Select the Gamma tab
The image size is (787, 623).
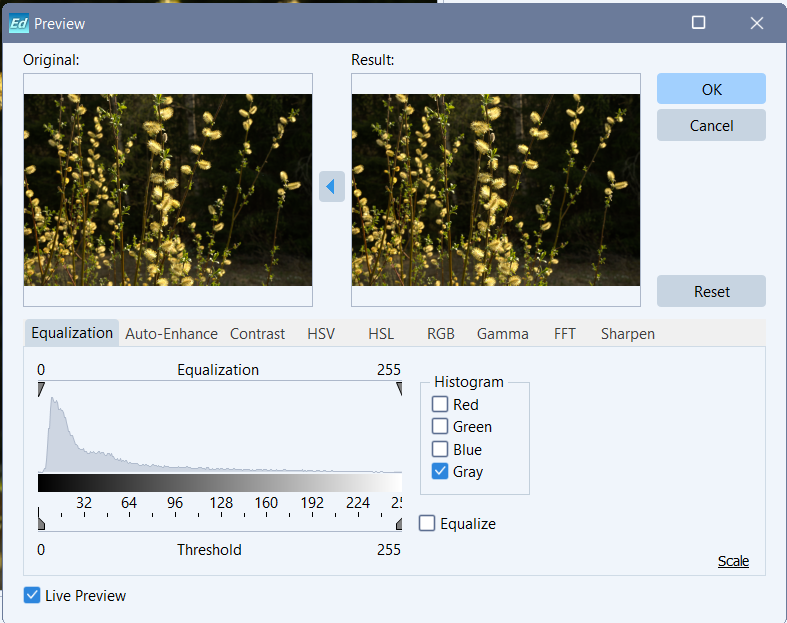click(502, 334)
